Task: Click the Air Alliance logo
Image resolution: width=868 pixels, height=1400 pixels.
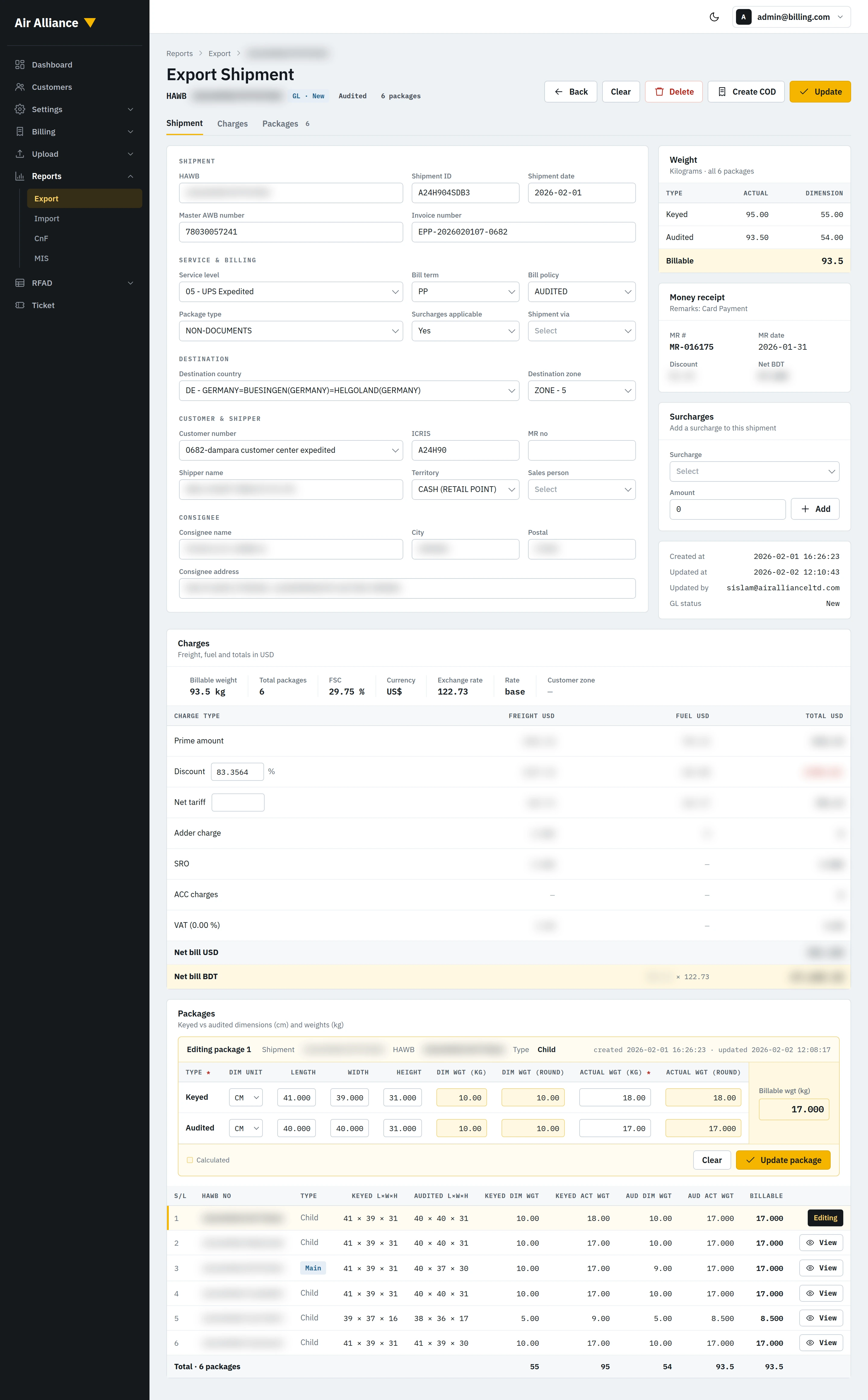Action: [55, 23]
